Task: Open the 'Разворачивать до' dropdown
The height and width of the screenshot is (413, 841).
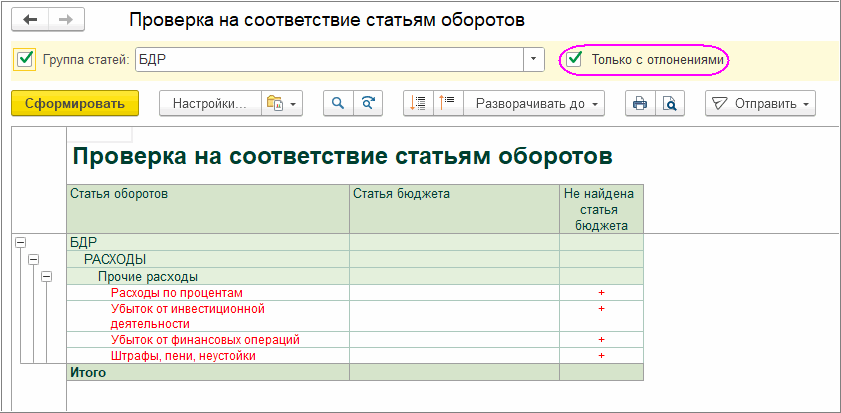Action: pos(537,103)
